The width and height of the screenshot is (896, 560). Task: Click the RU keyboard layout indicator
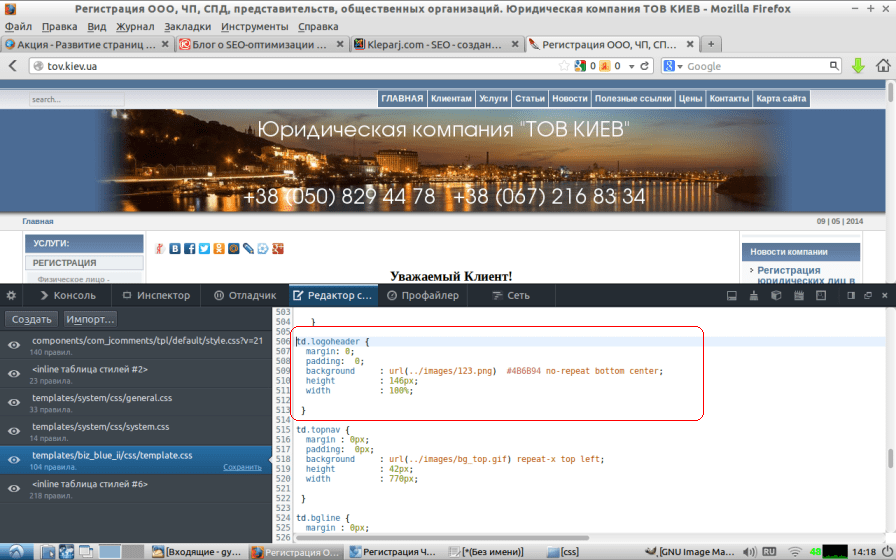[x=769, y=552]
